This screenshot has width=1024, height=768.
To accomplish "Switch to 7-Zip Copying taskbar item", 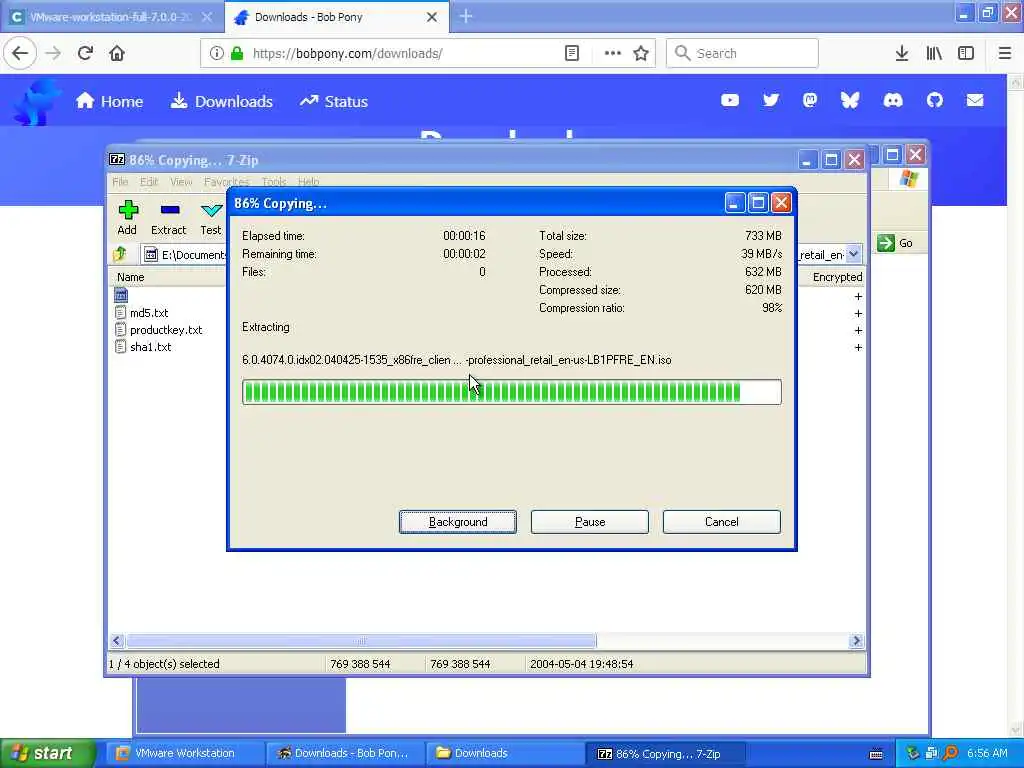I will click(667, 754).
